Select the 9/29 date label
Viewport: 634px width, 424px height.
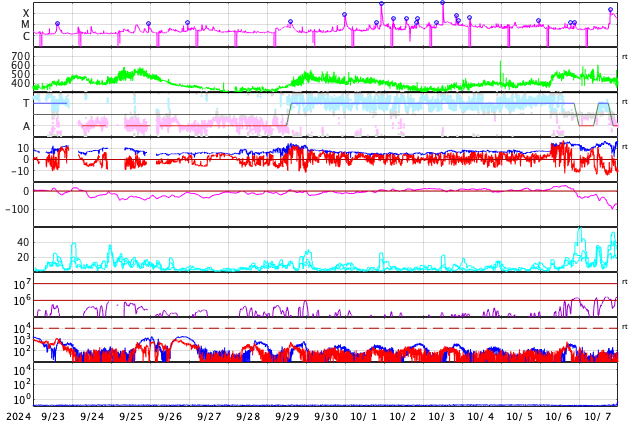tap(287, 417)
